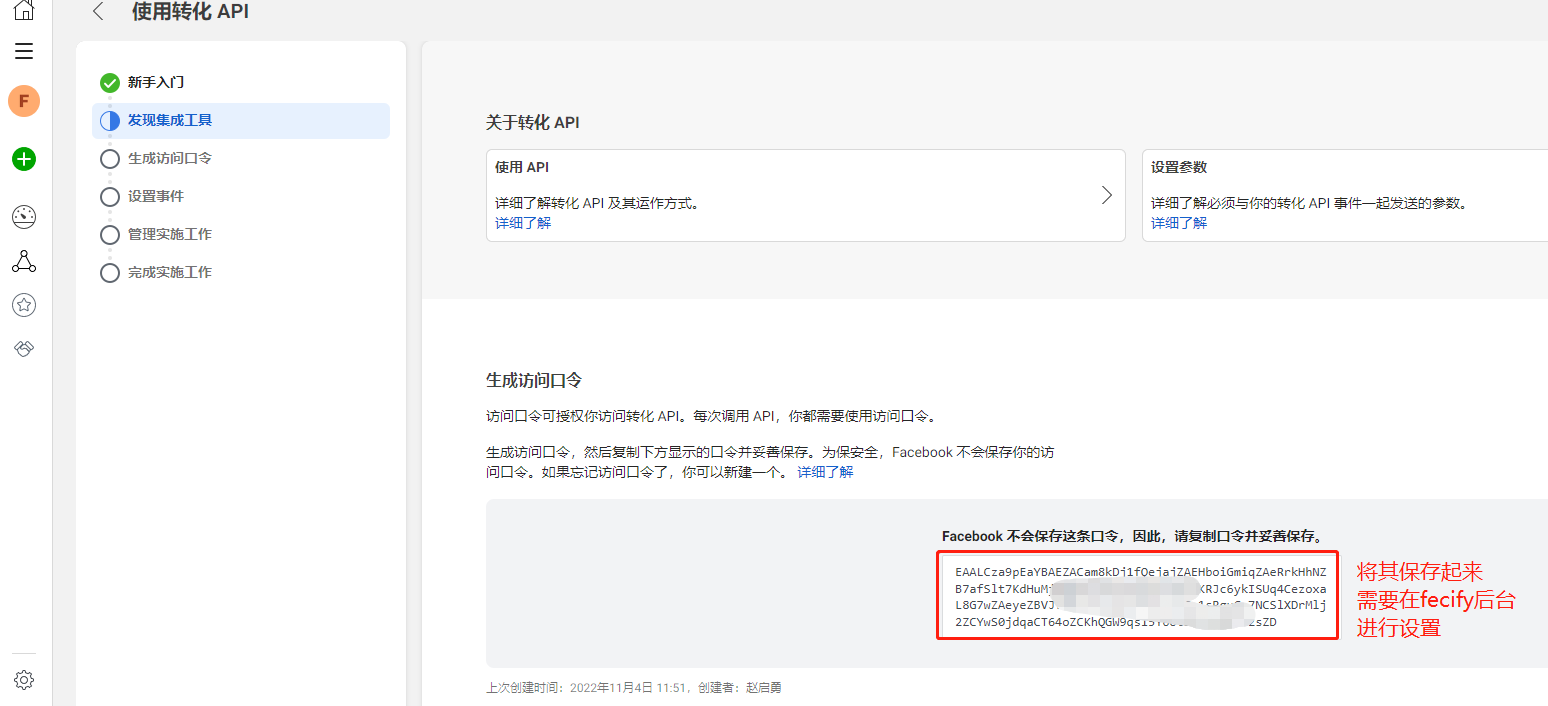Select the 发现集成工具 step
Image resolution: width=1548 pixels, height=706 pixels.
click(241, 120)
